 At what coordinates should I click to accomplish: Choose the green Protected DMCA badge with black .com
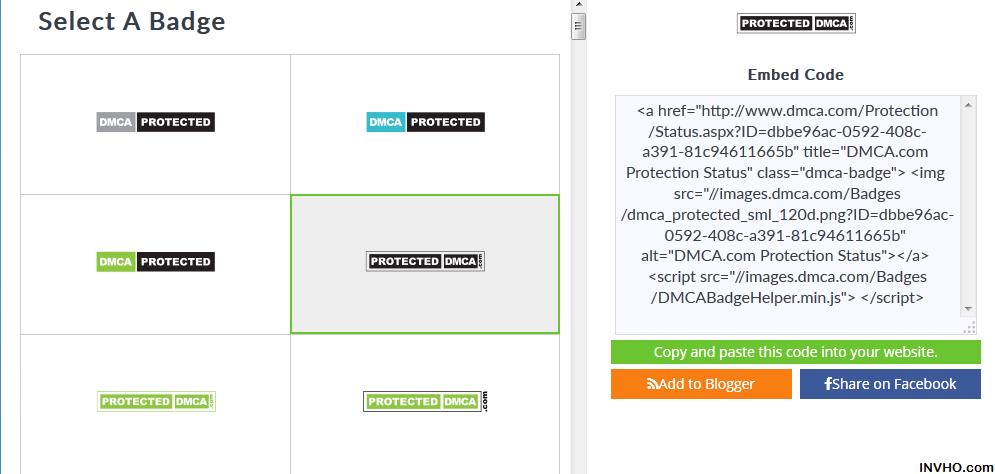[x=425, y=401]
